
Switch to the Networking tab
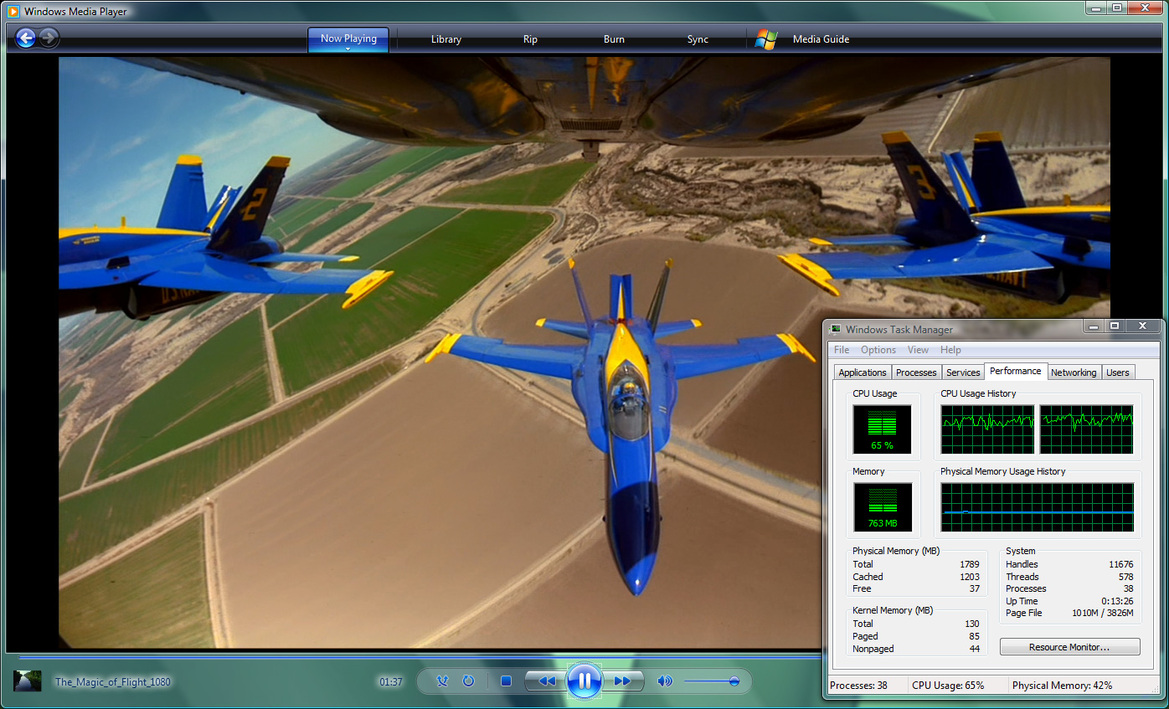pyautogui.click(x=1074, y=372)
